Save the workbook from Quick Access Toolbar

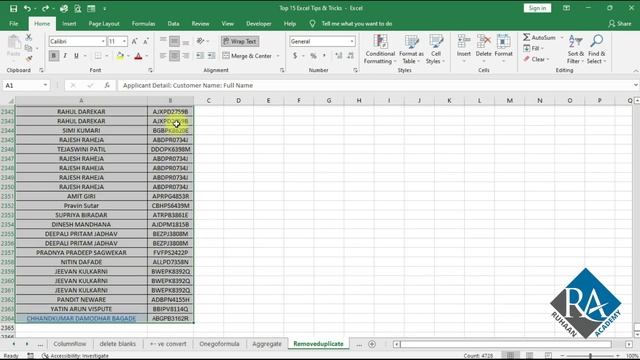click(x=13, y=8)
